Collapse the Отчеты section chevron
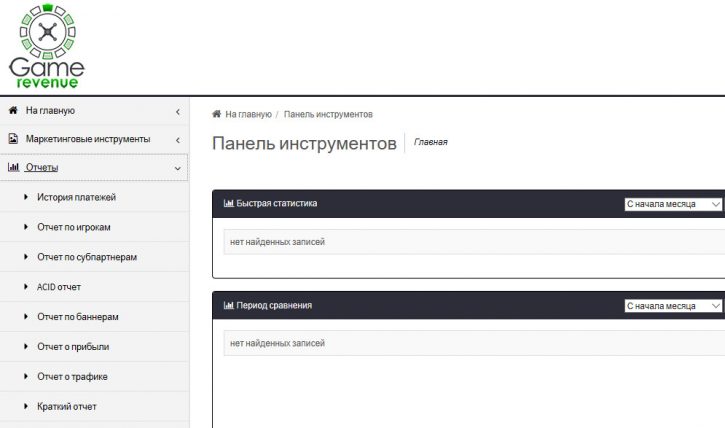This screenshot has height=428, width=725. (x=178, y=168)
